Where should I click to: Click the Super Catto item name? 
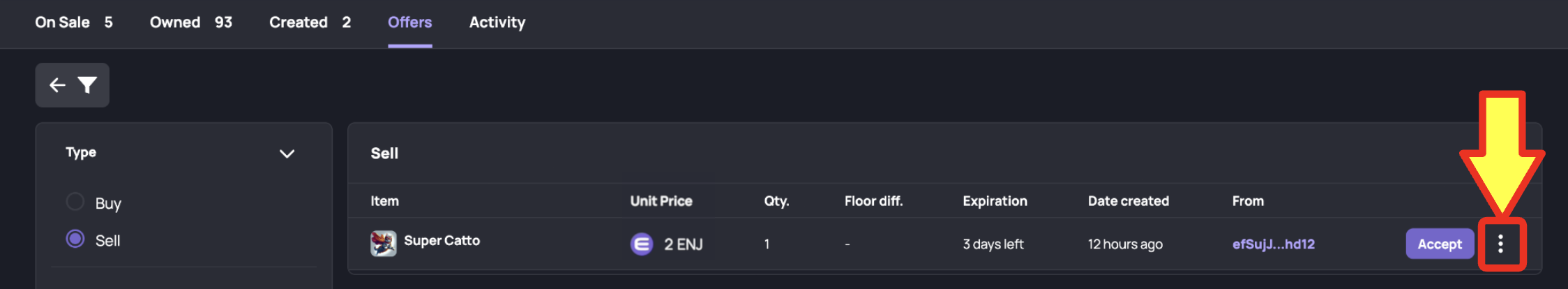click(442, 240)
